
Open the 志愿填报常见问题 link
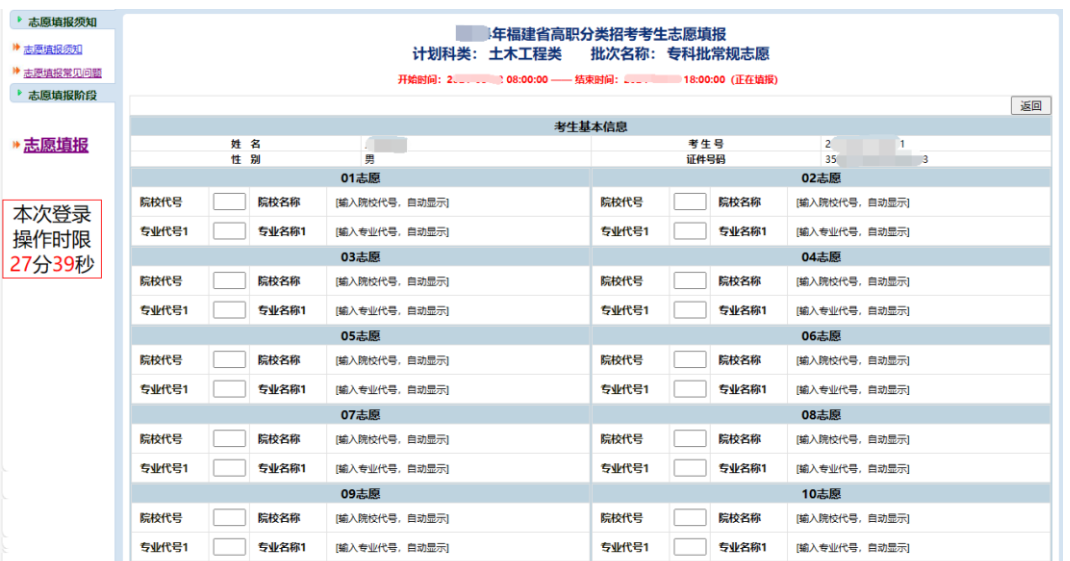coord(62,73)
